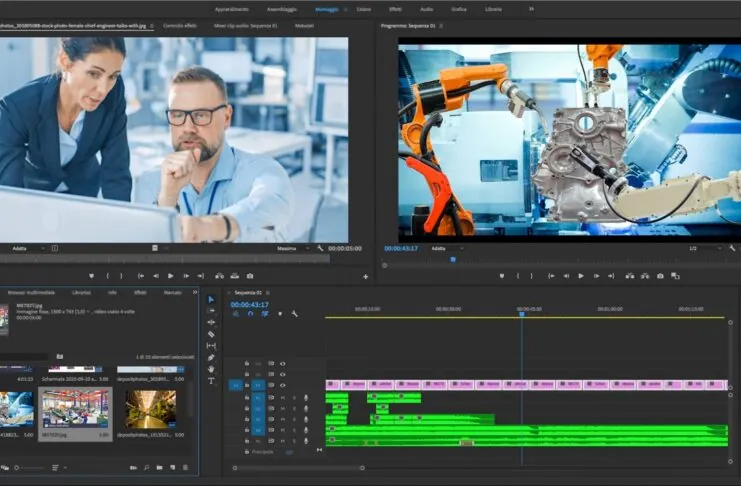The image size is (741, 486).
Task: Toggle the lock on the top video track
Action: coord(247,364)
